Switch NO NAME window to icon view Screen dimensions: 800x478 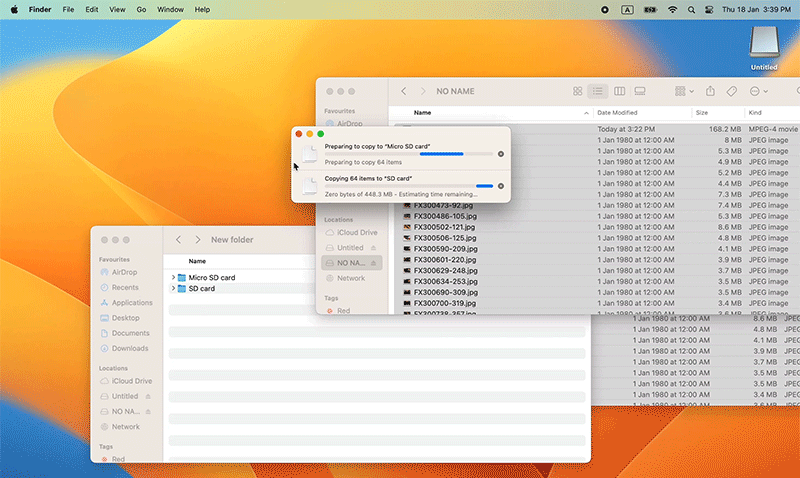pyautogui.click(x=577, y=91)
